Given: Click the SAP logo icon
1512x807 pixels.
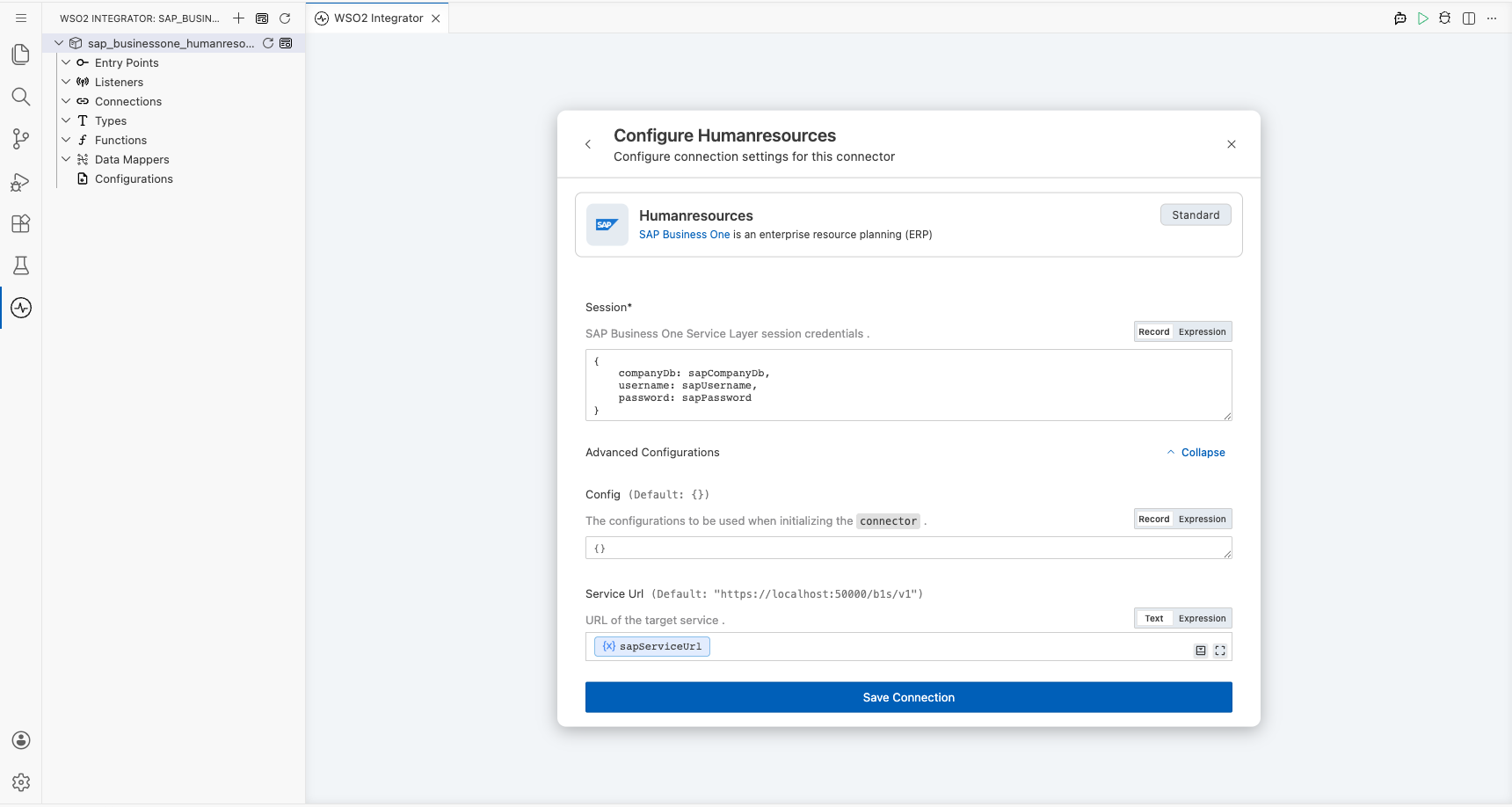Looking at the screenshot, I should 607,225.
